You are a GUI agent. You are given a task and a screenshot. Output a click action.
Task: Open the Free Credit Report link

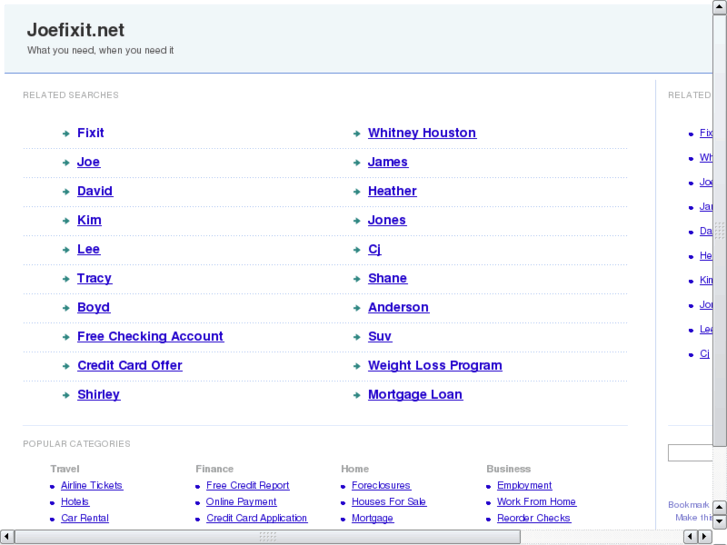tap(247, 486)
